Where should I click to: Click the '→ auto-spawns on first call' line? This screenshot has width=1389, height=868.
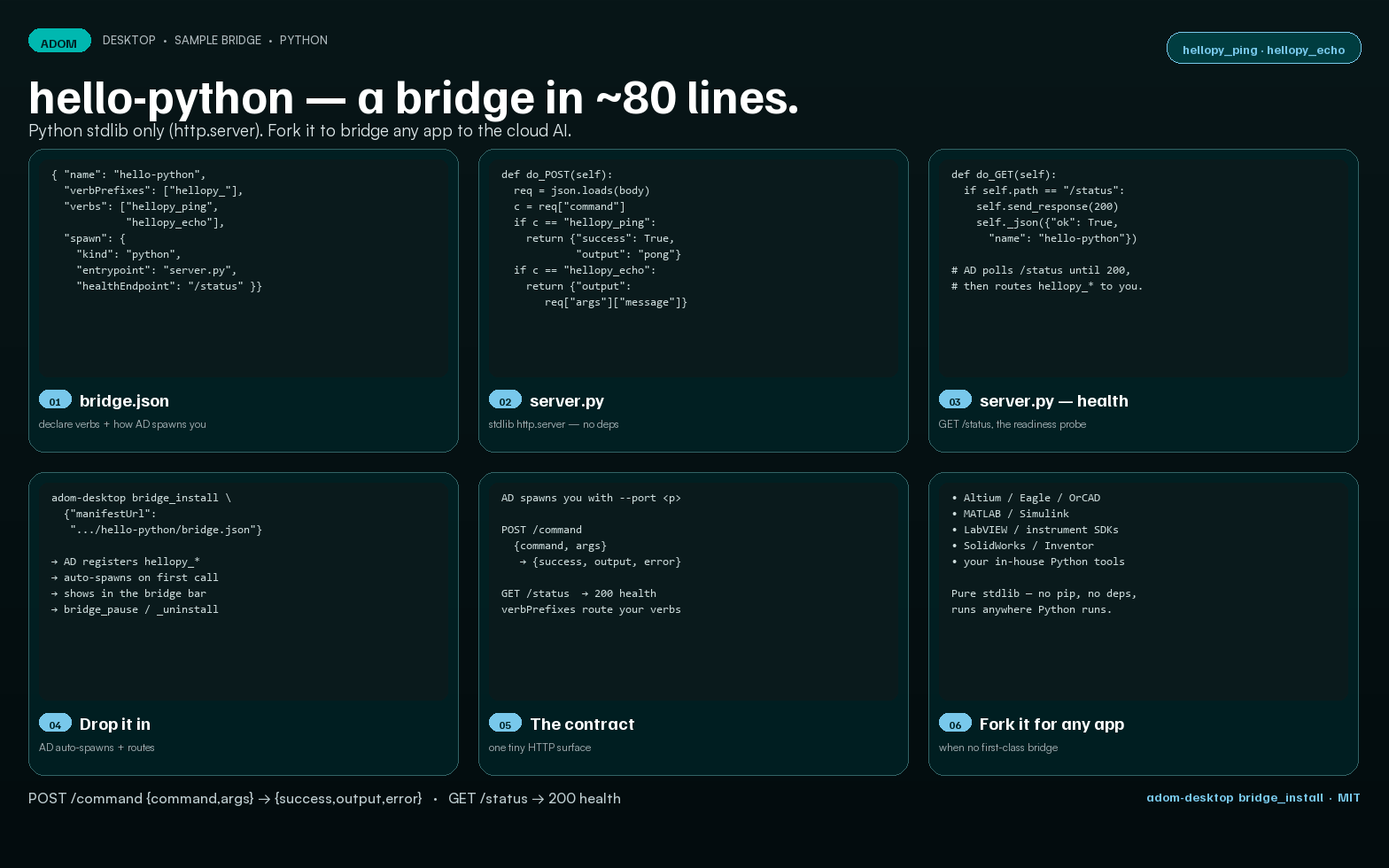135,577
